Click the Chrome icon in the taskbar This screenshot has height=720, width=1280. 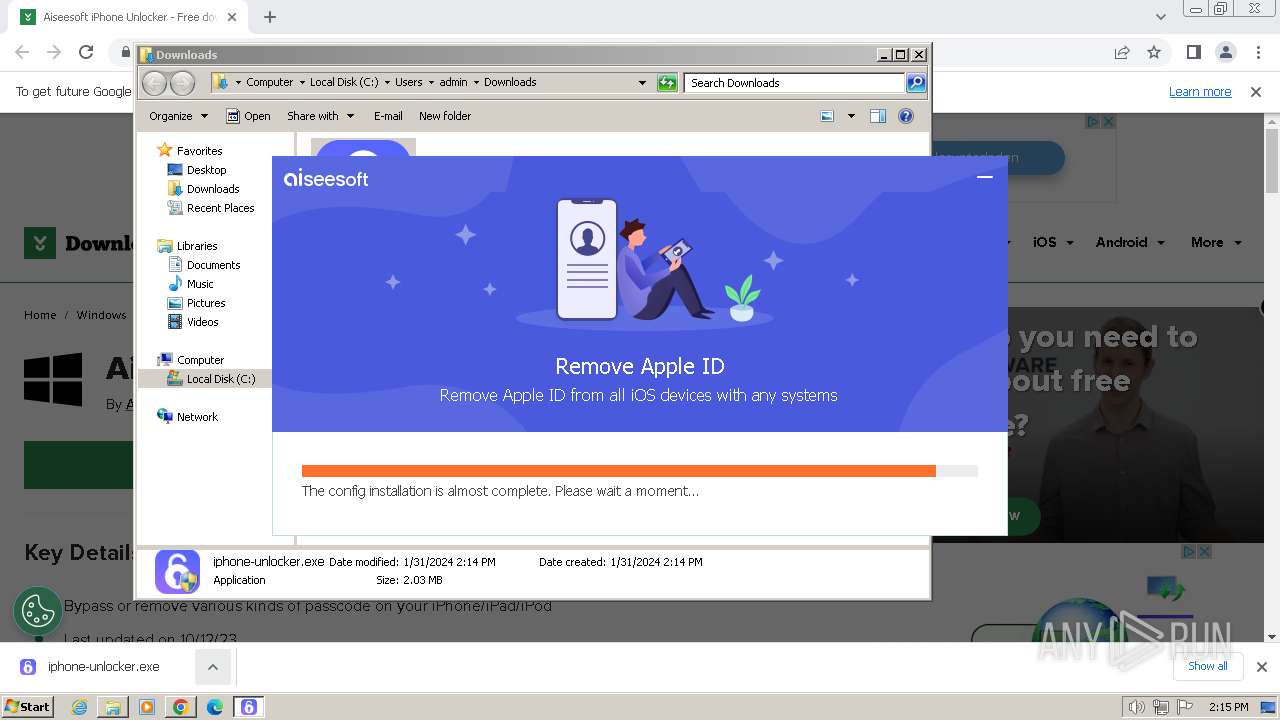tap(181, 707)
